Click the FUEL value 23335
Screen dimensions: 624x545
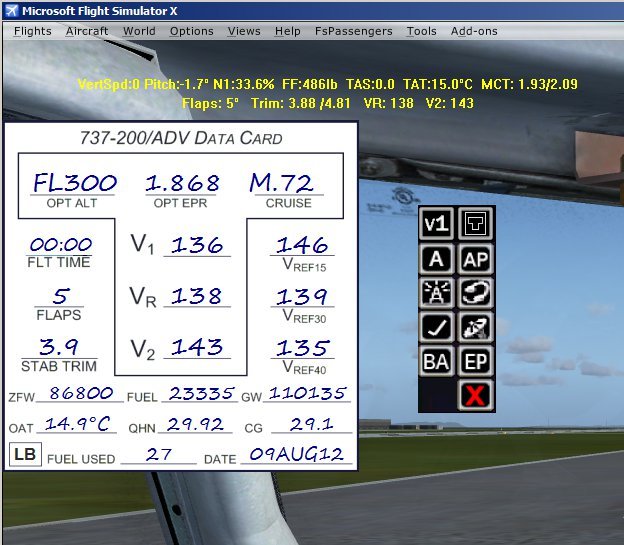(201, 393)
